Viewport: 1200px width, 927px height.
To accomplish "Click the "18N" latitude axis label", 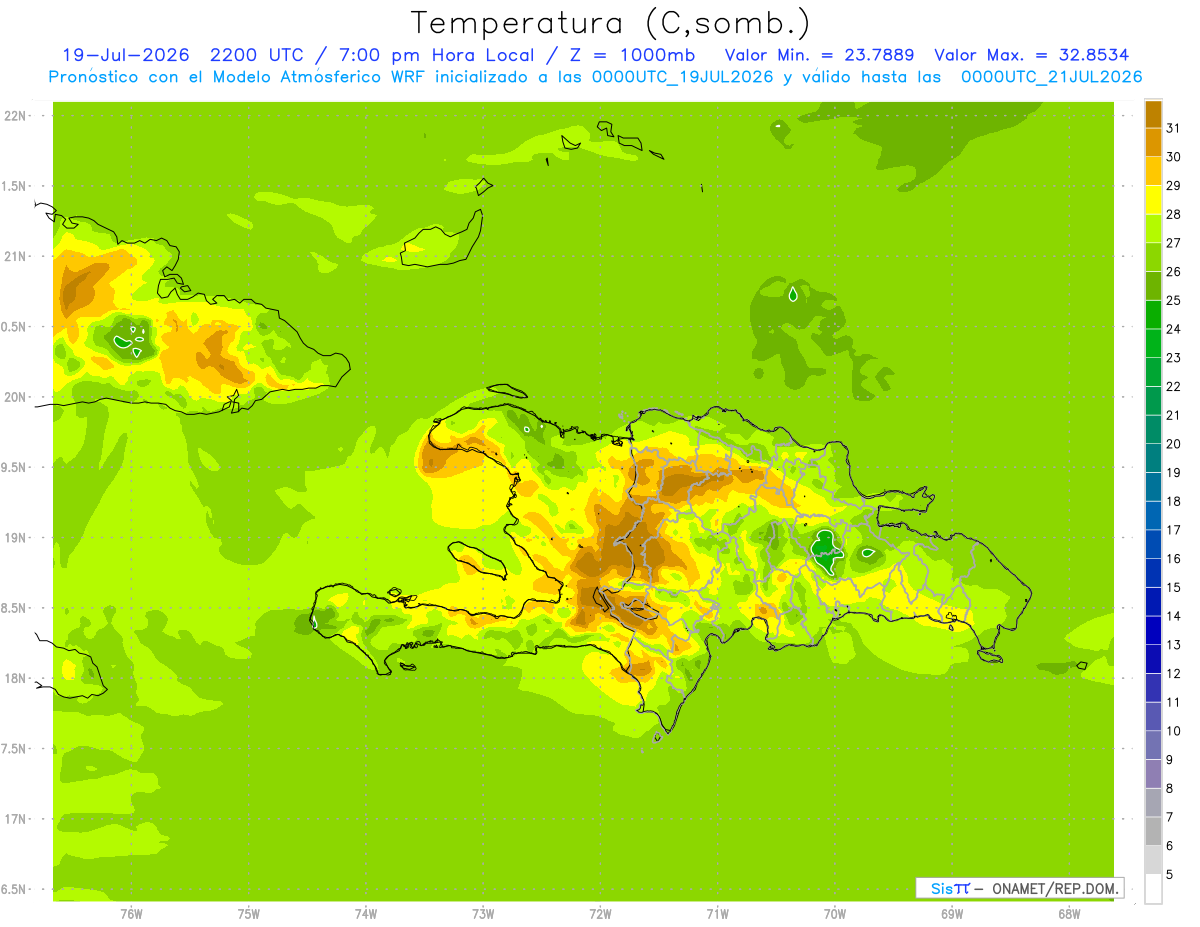I will (16, 678).
